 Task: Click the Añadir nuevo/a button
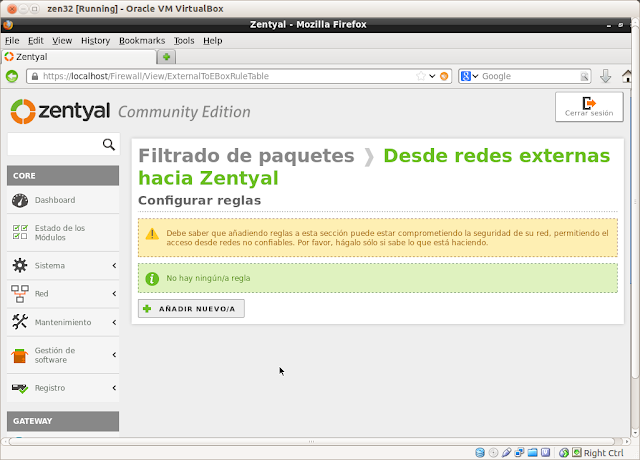point(191,309)
